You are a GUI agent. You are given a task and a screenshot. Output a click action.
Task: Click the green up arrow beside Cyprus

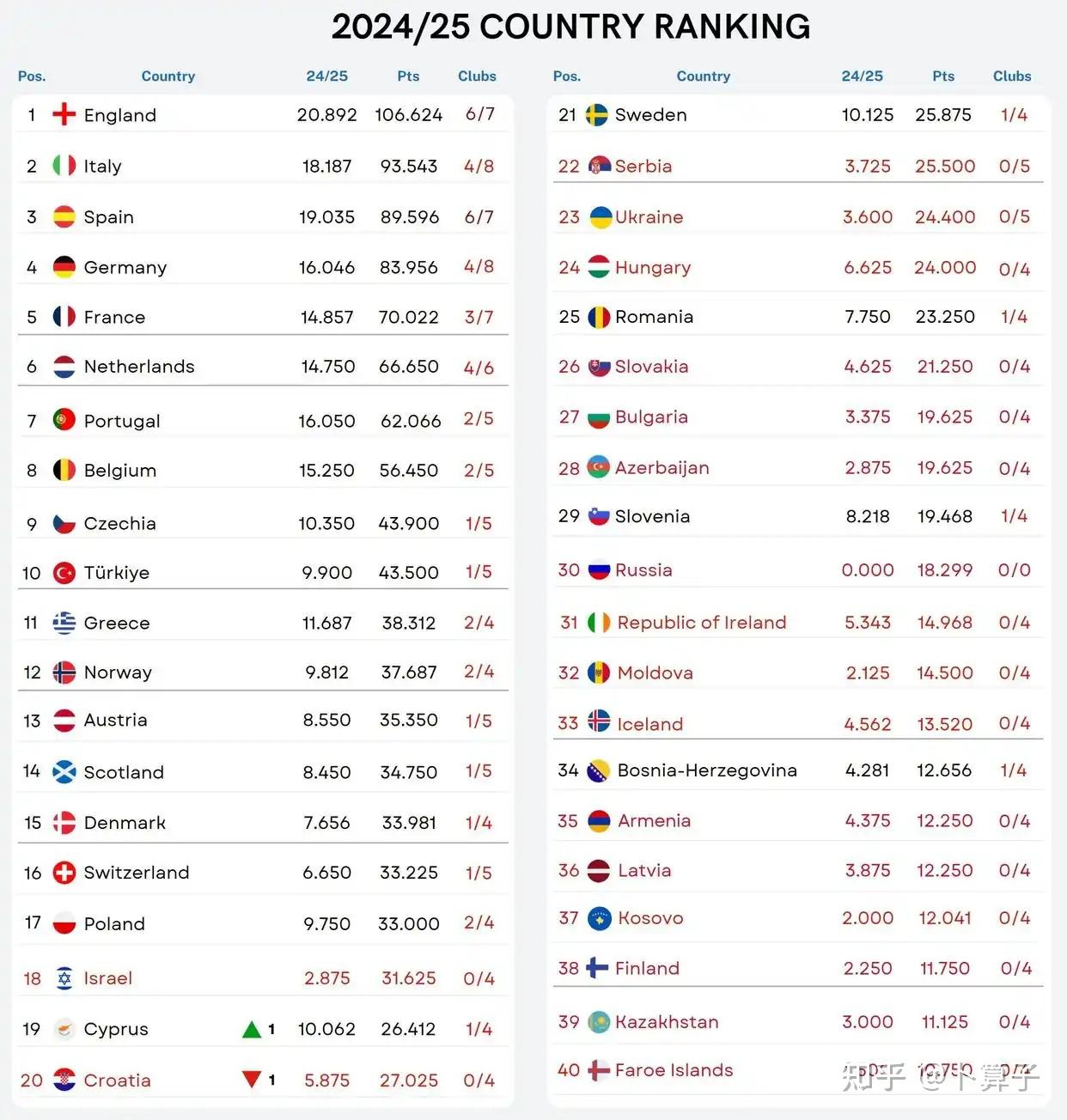coord(252,1029)
